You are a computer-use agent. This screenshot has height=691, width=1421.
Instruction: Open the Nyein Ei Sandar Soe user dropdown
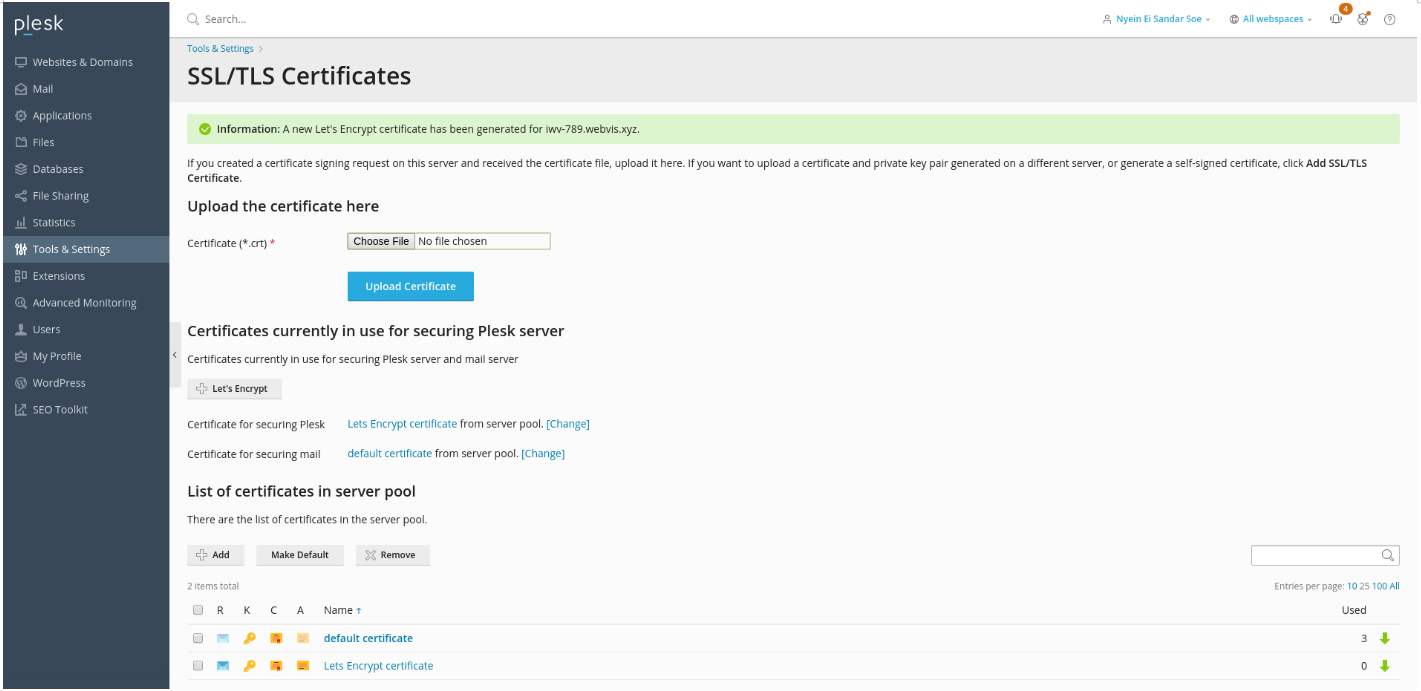[1156, 19]
